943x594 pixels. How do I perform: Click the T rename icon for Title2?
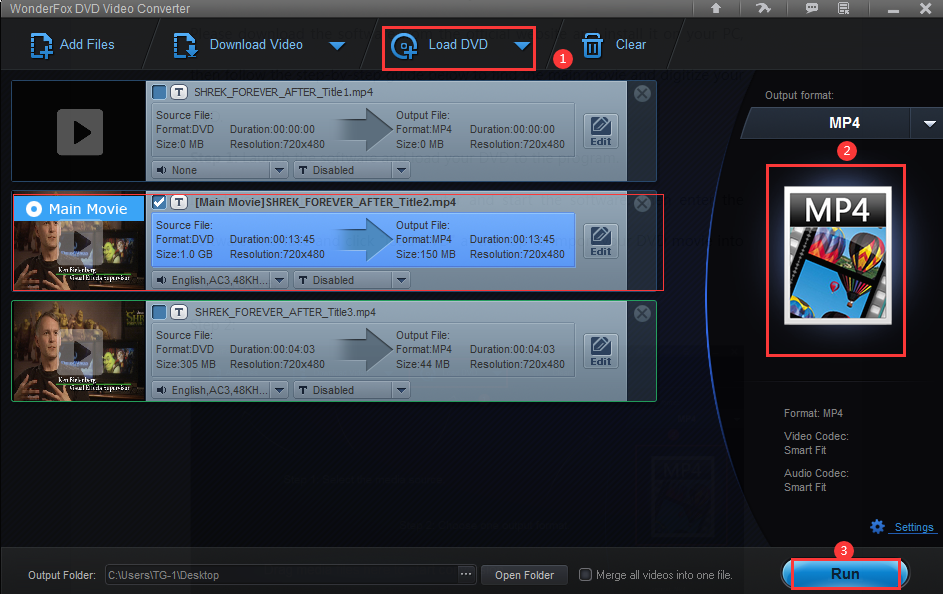click(x=179, y=202)
